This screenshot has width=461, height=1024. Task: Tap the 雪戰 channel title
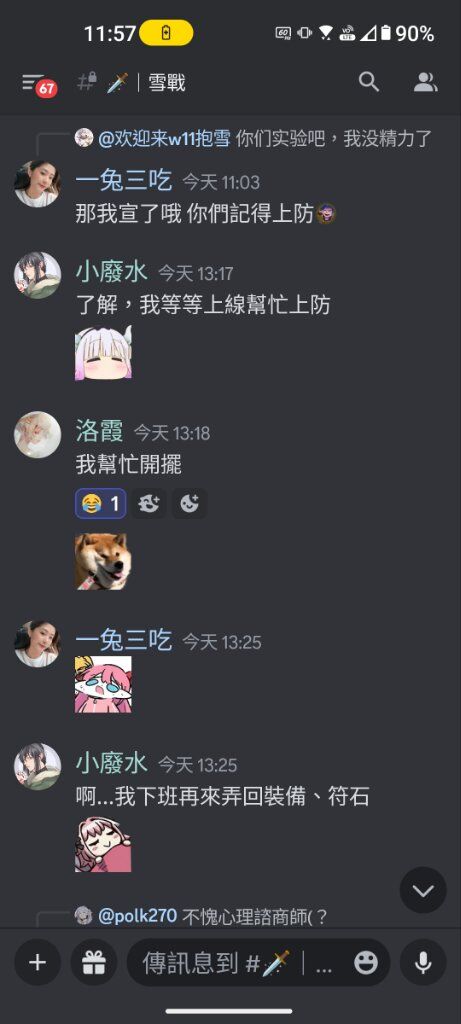(x=167, y=83)
